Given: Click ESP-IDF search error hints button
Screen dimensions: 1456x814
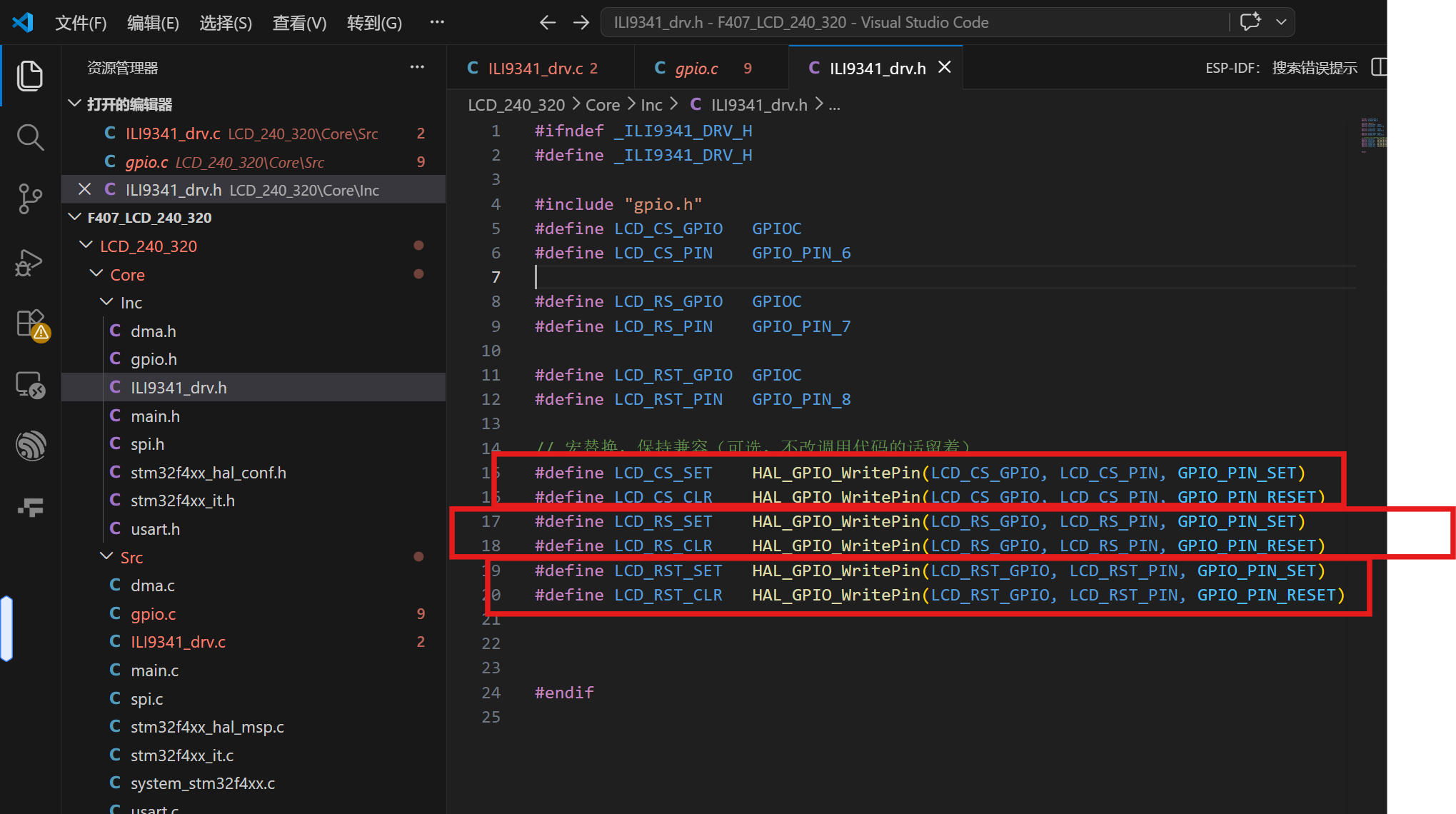Looking at the screenshot, I should [x=1281, y=68].
